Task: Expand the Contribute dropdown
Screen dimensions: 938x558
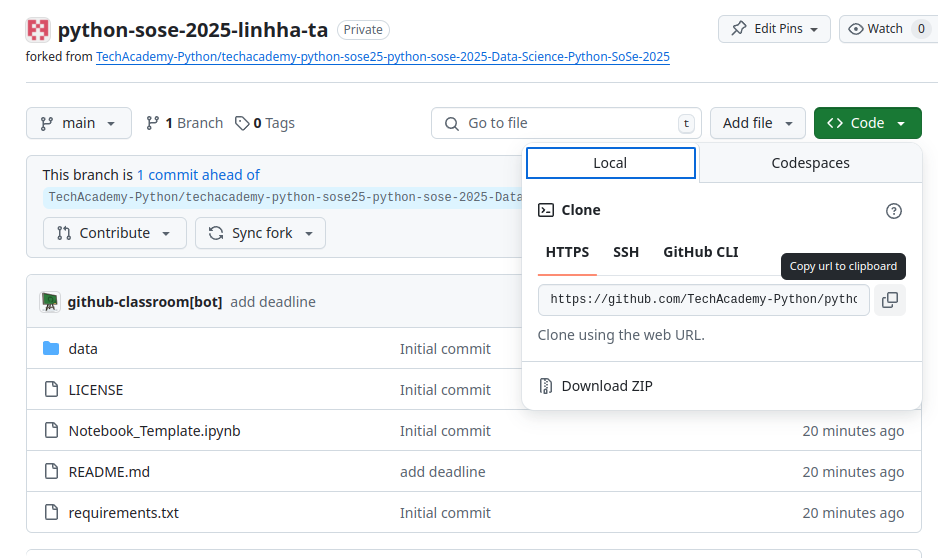Action: point(114,233)
